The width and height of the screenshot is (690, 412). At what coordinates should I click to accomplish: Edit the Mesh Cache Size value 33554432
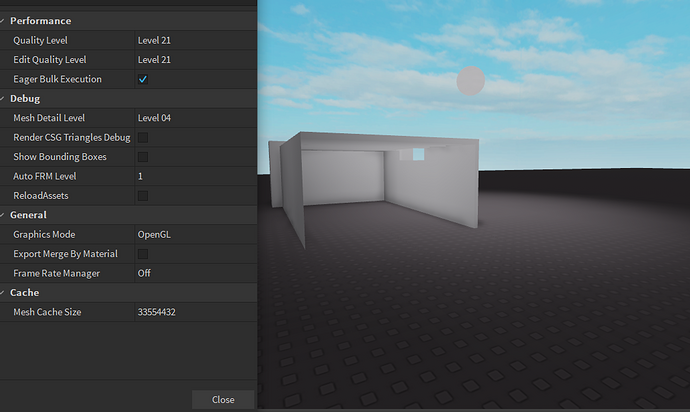tap(196, 312)
